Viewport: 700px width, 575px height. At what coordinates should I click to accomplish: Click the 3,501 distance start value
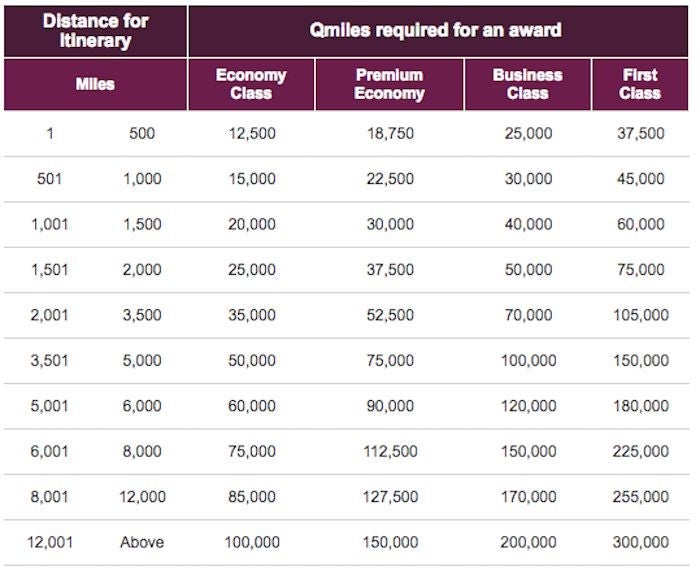pos(50,361)
